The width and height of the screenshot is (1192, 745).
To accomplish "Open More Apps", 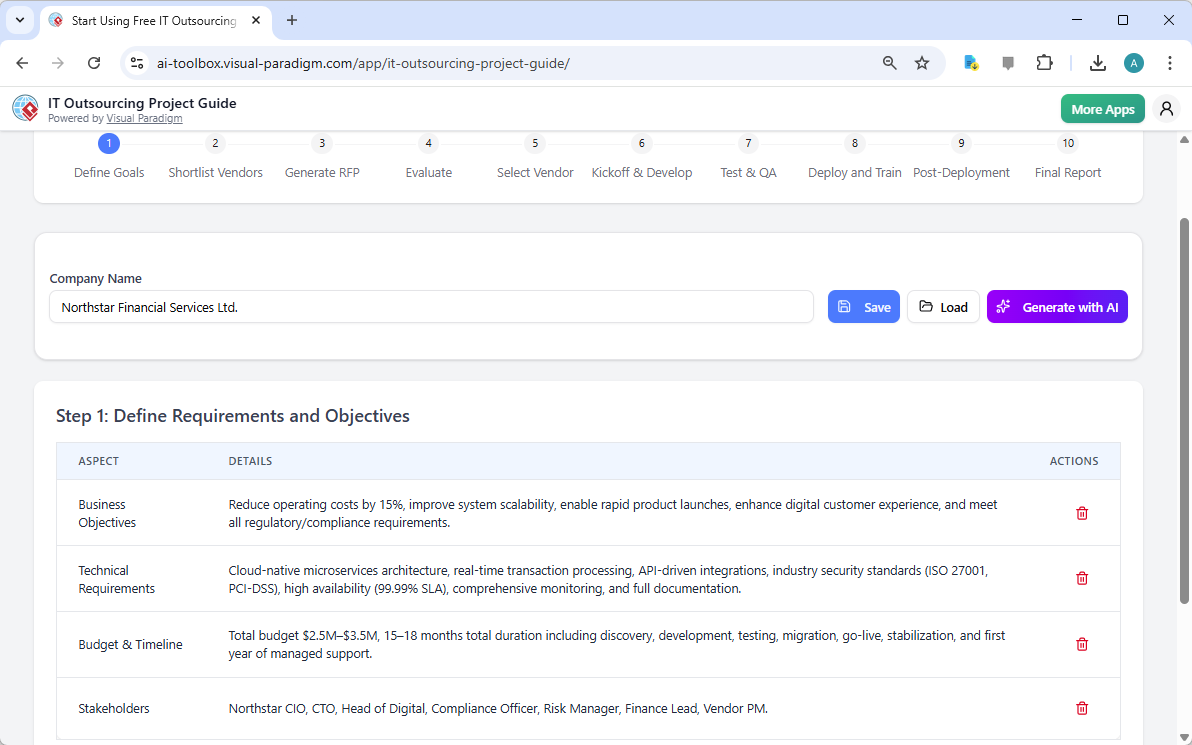I will (1102, 108).
